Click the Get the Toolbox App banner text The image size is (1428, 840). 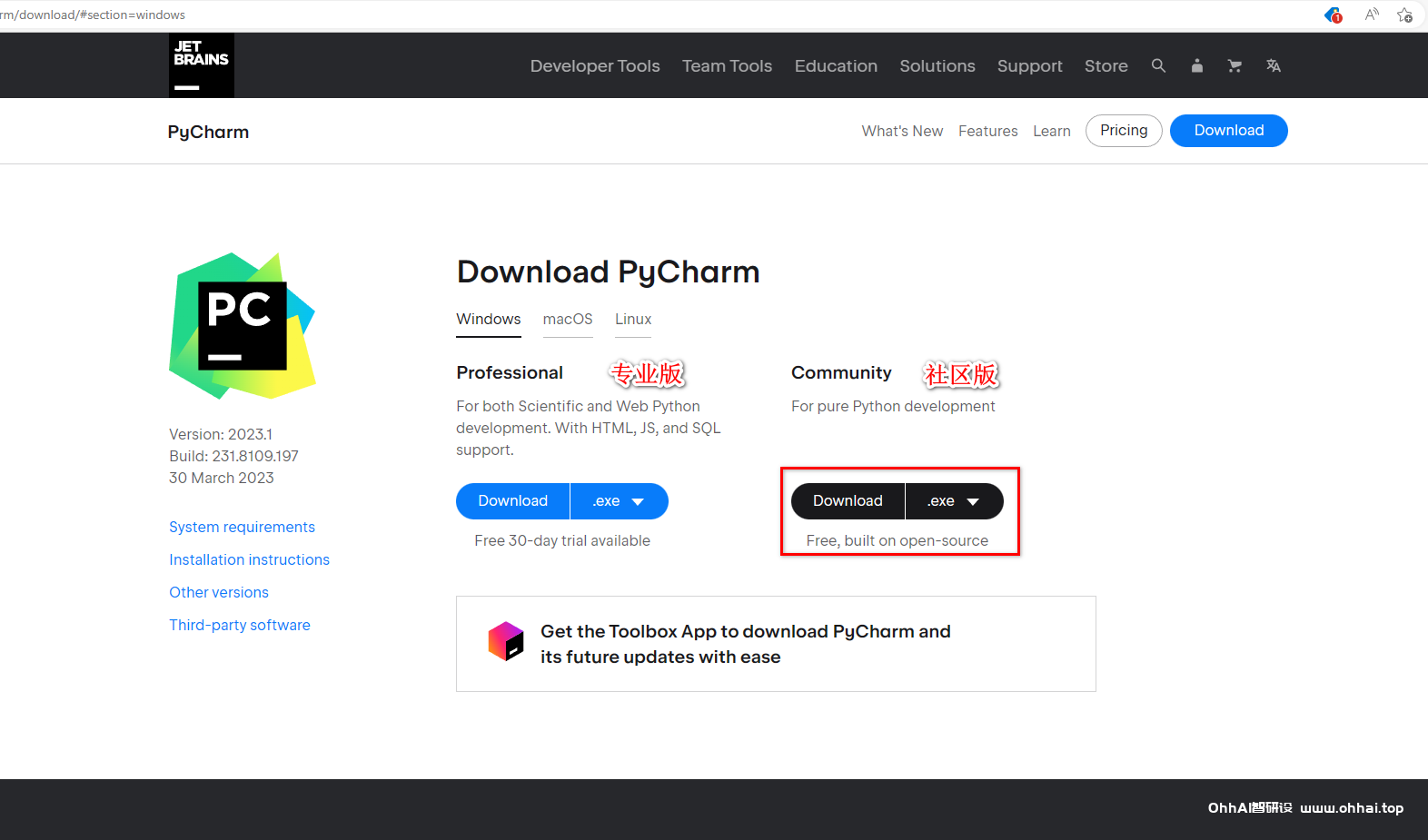746,644
